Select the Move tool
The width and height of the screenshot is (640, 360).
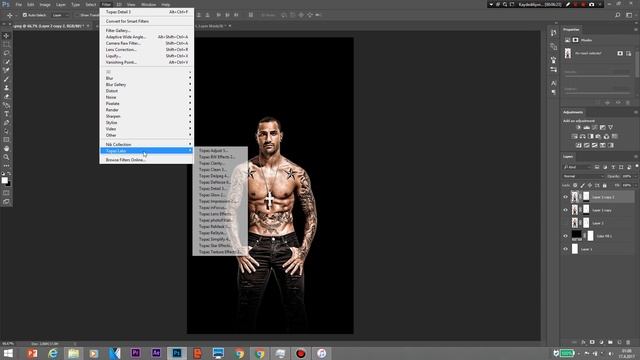[6, 36]
